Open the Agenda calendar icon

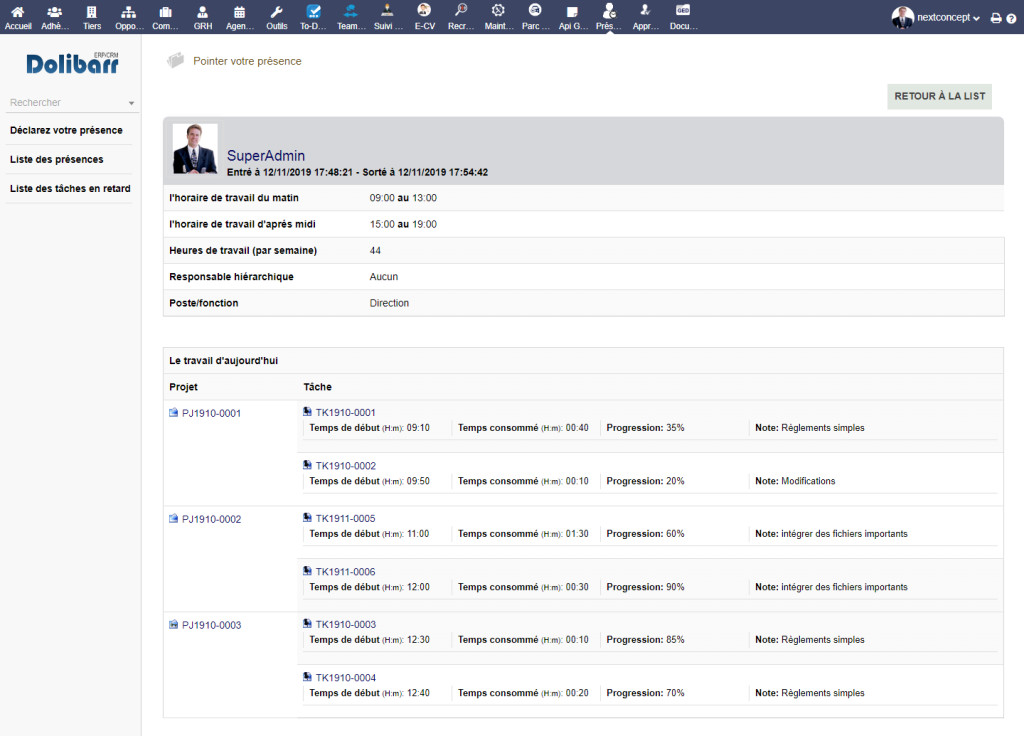239,12
